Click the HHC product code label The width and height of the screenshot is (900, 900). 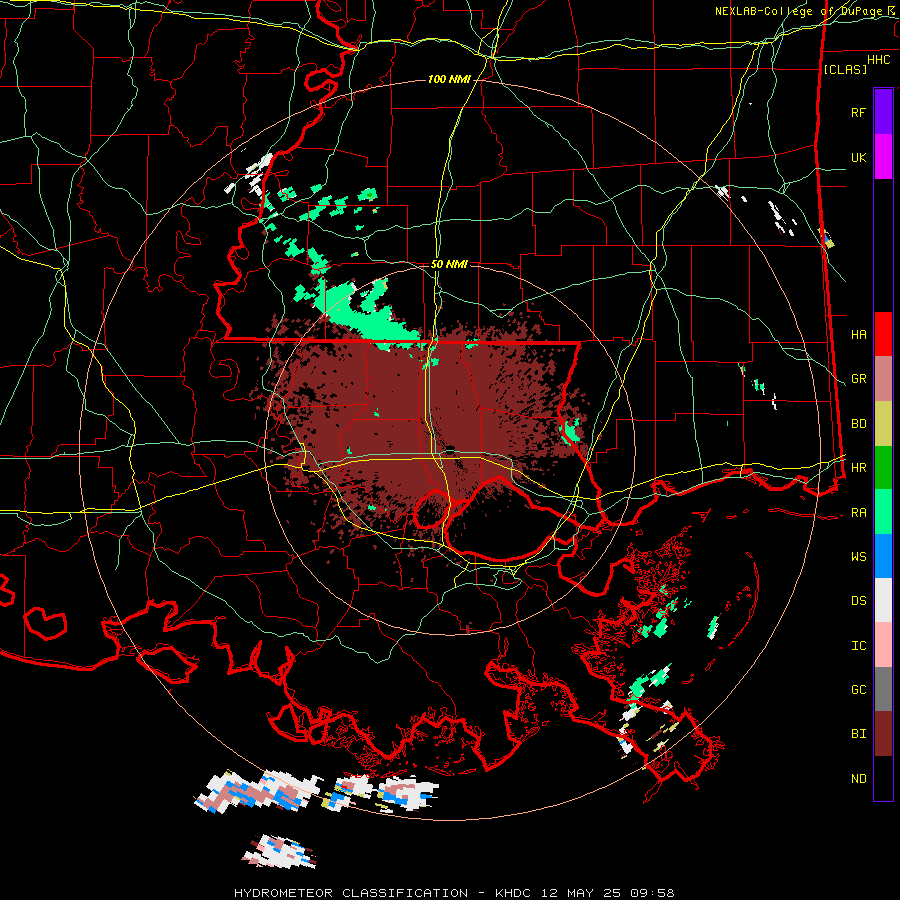(x=878, y=60)
